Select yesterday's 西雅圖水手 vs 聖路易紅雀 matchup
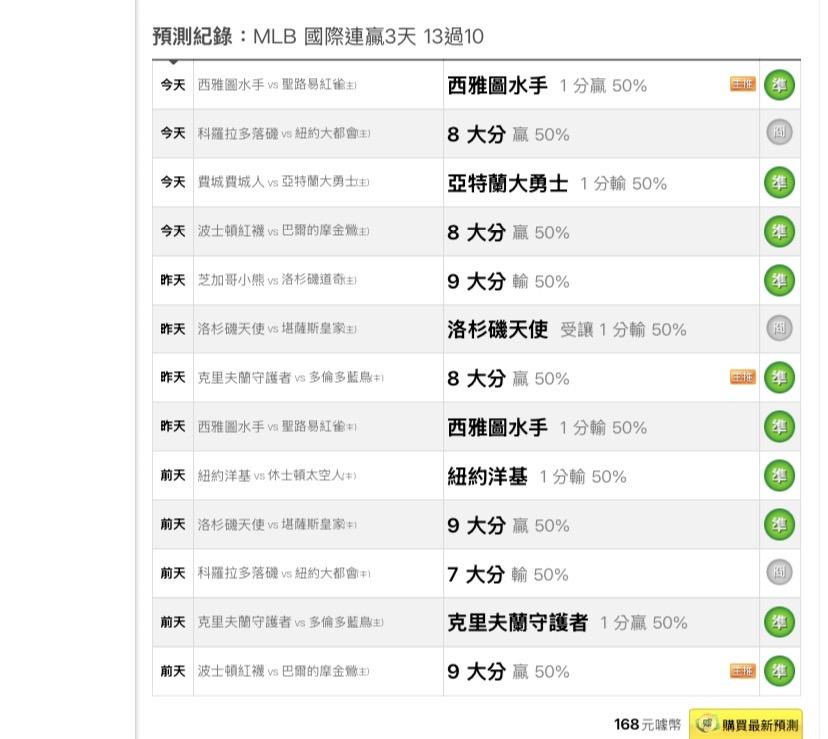 tap(277, 426)
